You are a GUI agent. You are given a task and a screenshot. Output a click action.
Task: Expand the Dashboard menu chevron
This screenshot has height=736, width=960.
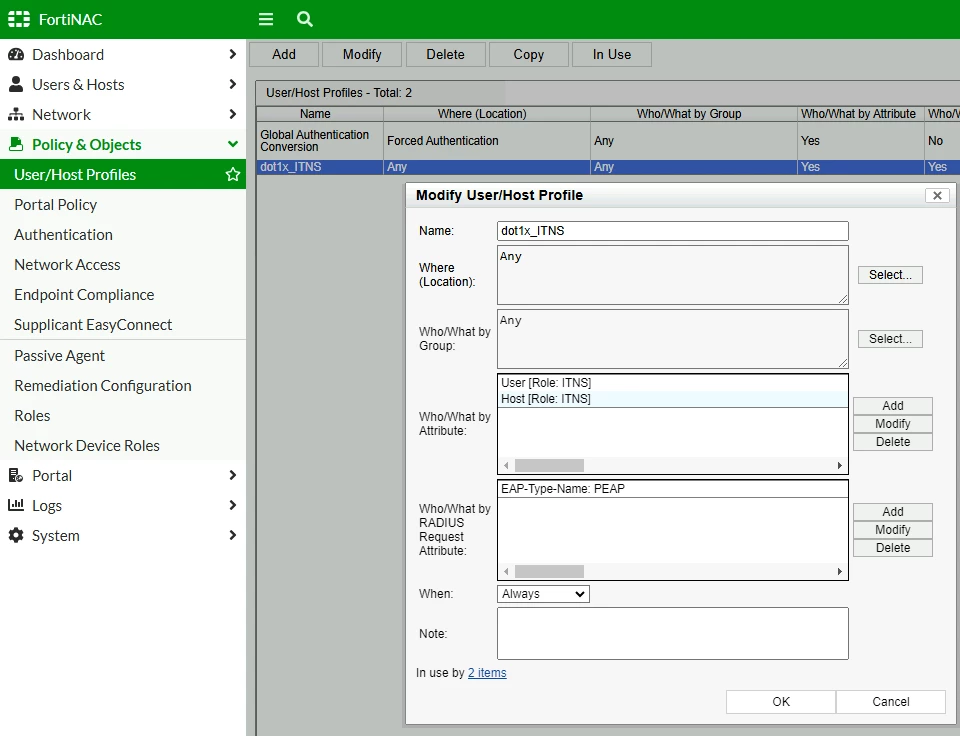[x=233, y=54]
